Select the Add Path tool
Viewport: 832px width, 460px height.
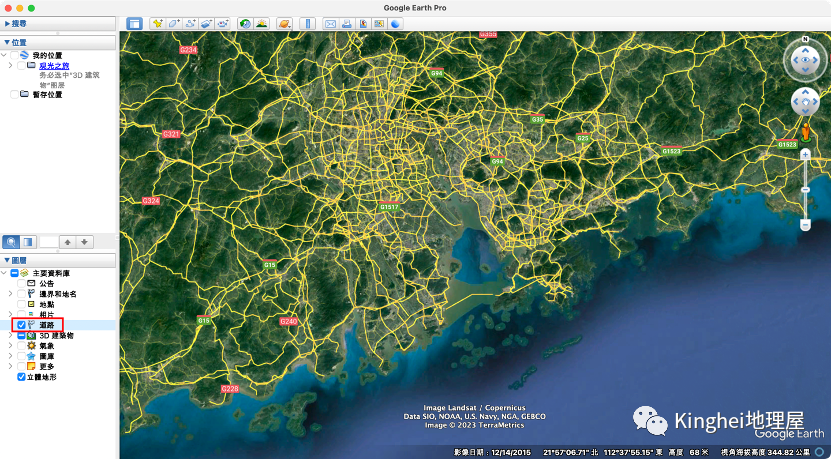coord(190,23)
